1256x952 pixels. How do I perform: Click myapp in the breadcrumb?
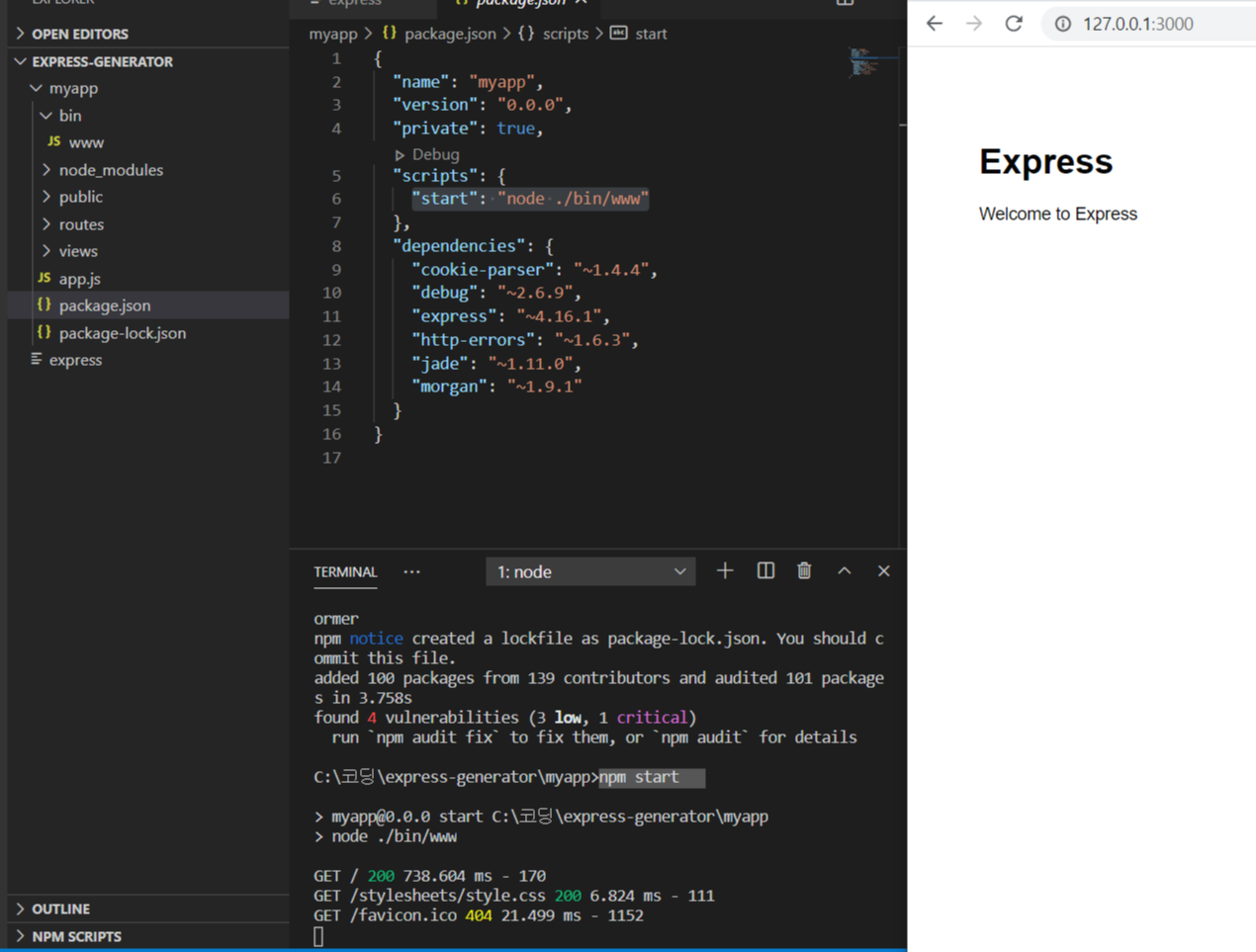(332, 34)
